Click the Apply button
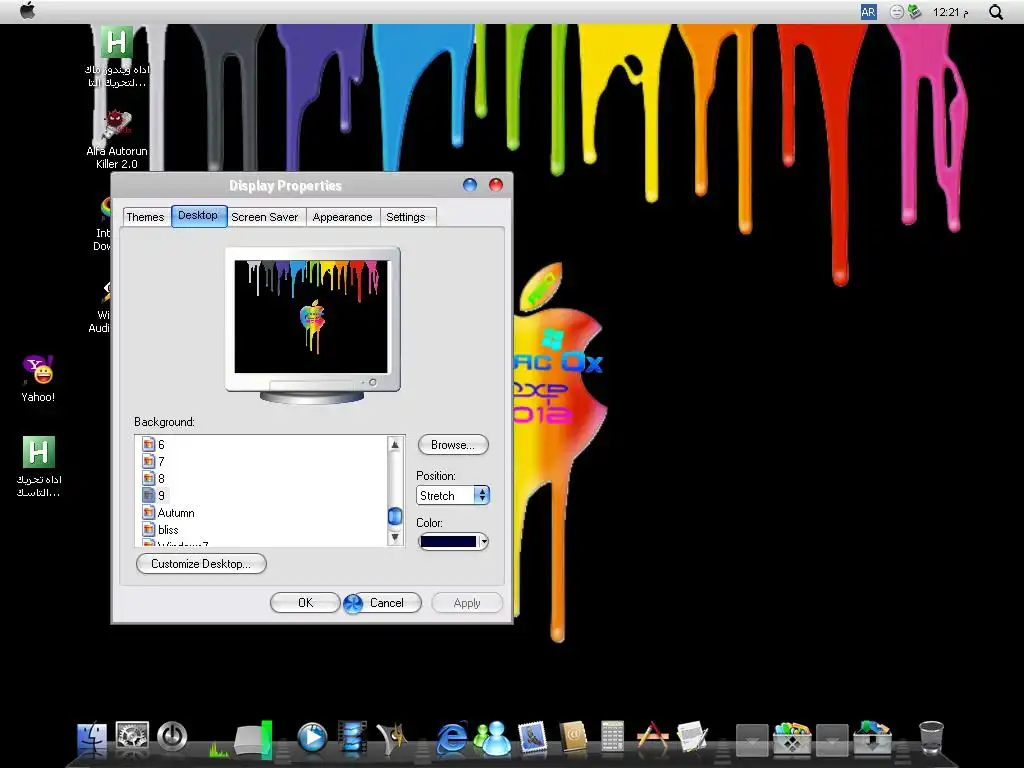The image size is (1024, 768). (x=467, y=603)
